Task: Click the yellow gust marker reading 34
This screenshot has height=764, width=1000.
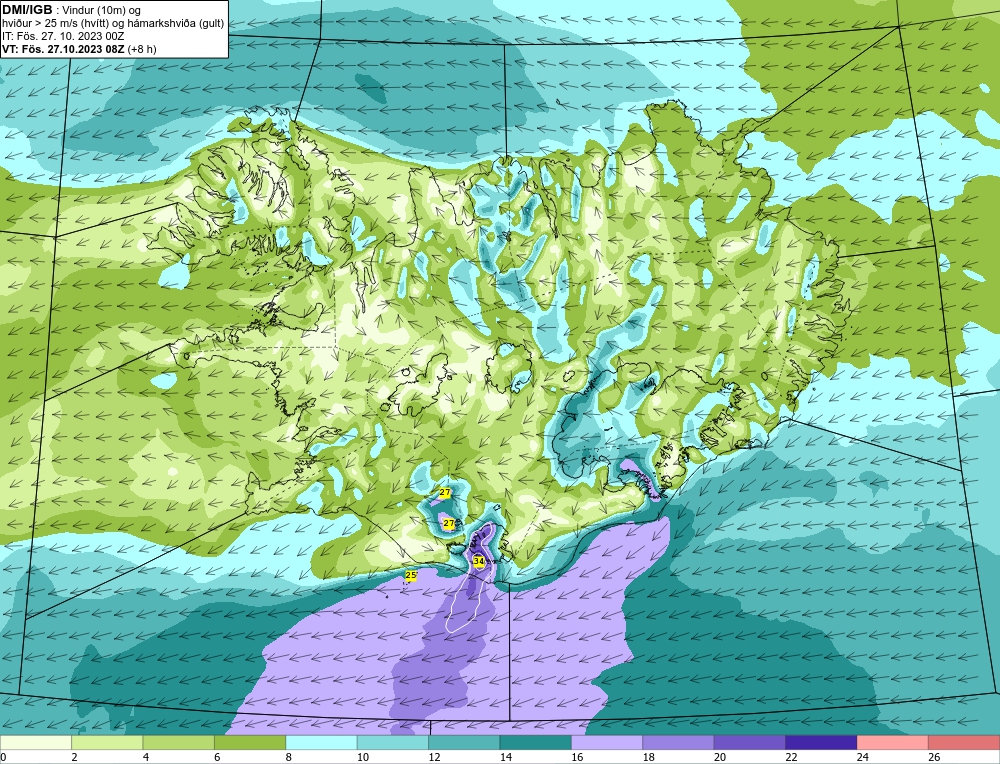Action: coord(480,561)
